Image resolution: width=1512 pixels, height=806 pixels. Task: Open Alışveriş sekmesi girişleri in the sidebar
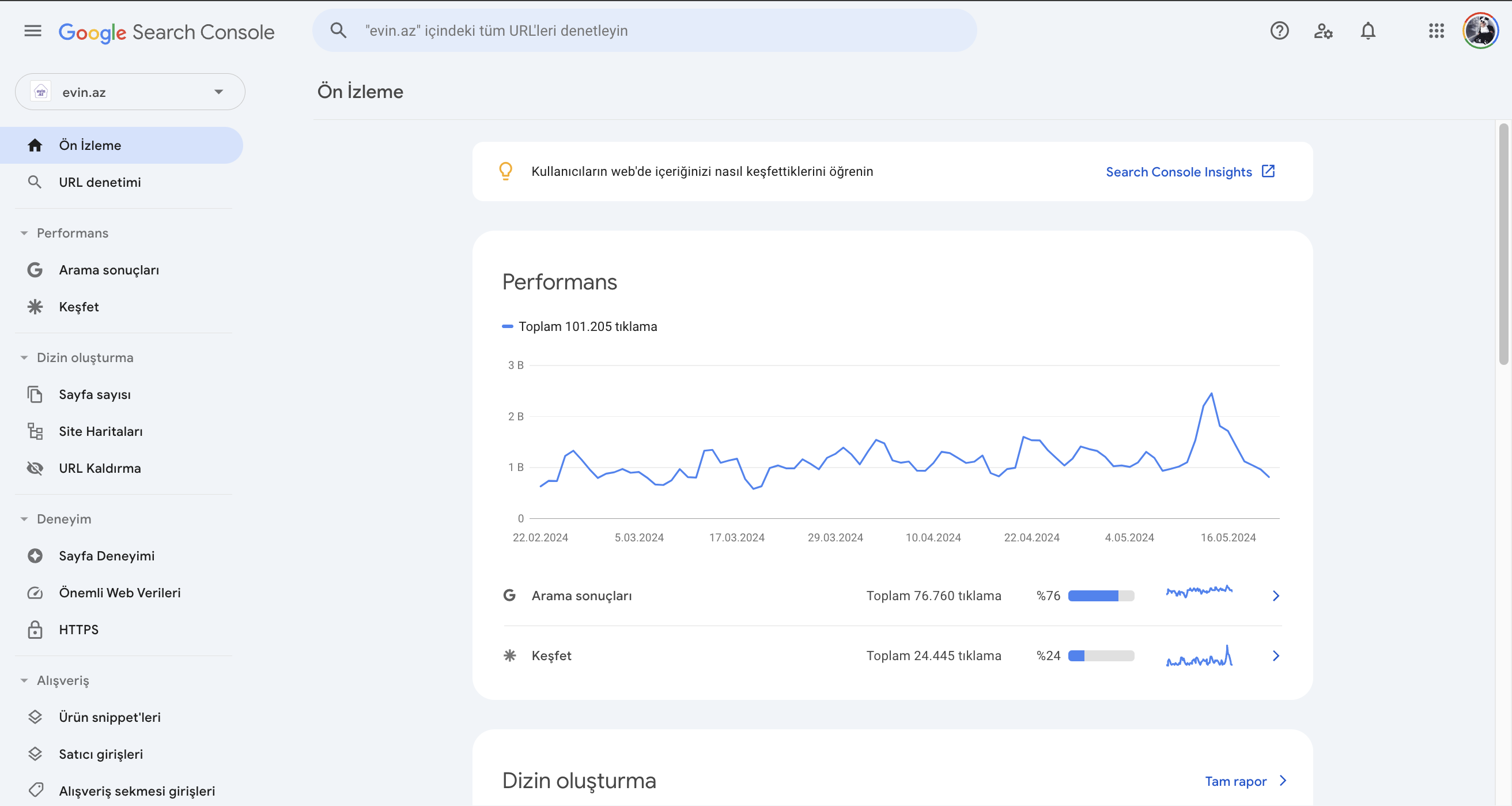(x=122, y=791)
